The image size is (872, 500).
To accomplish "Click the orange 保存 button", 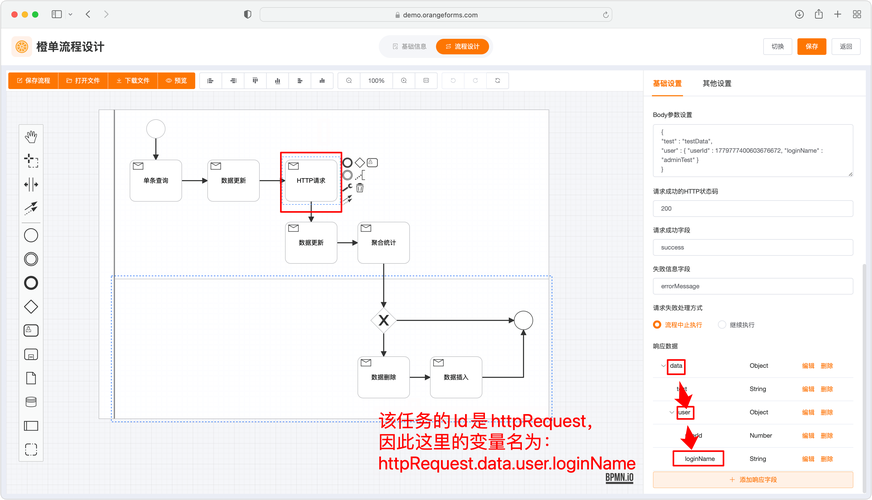I will click(811, 47).
